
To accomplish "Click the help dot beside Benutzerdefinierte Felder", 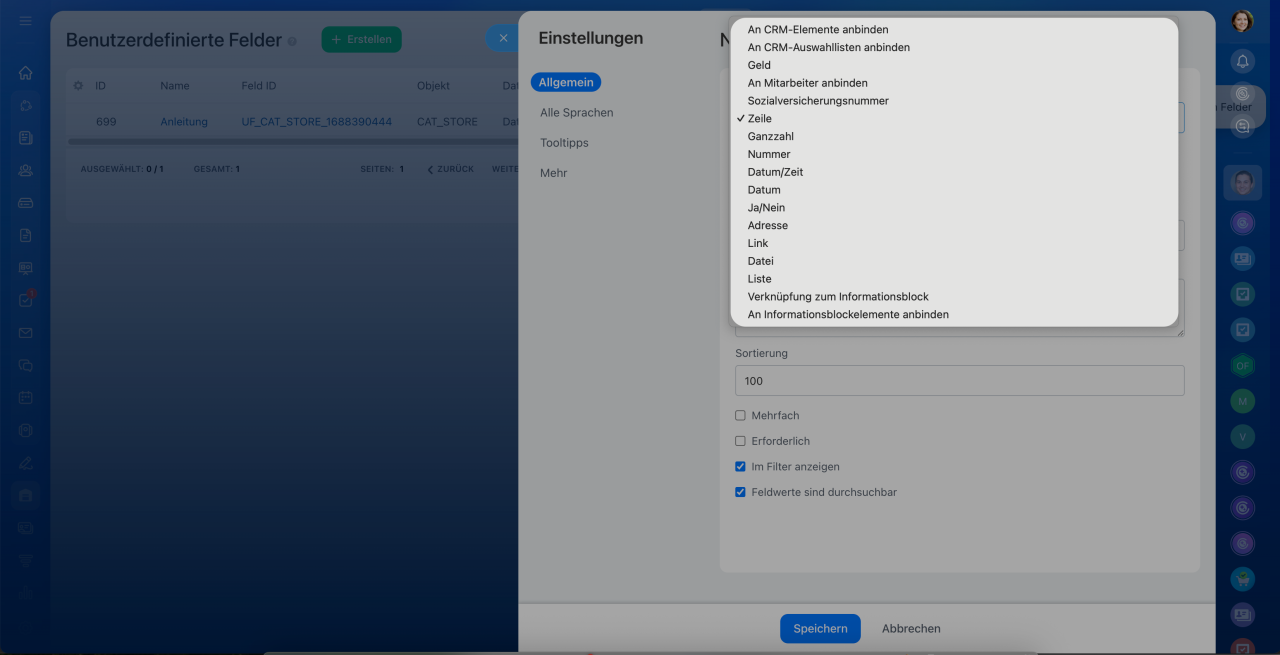I will [x=292, y=41].
